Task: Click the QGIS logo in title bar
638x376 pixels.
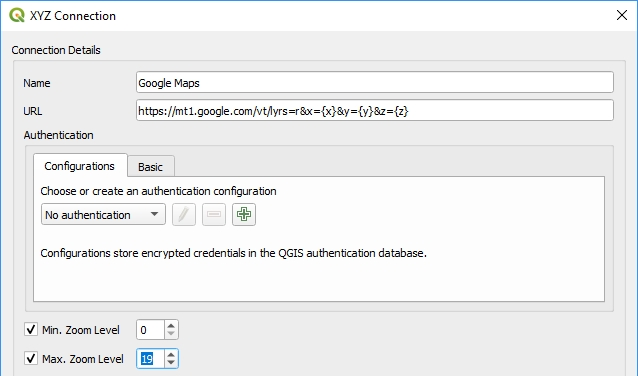Action: click(17, 15)
